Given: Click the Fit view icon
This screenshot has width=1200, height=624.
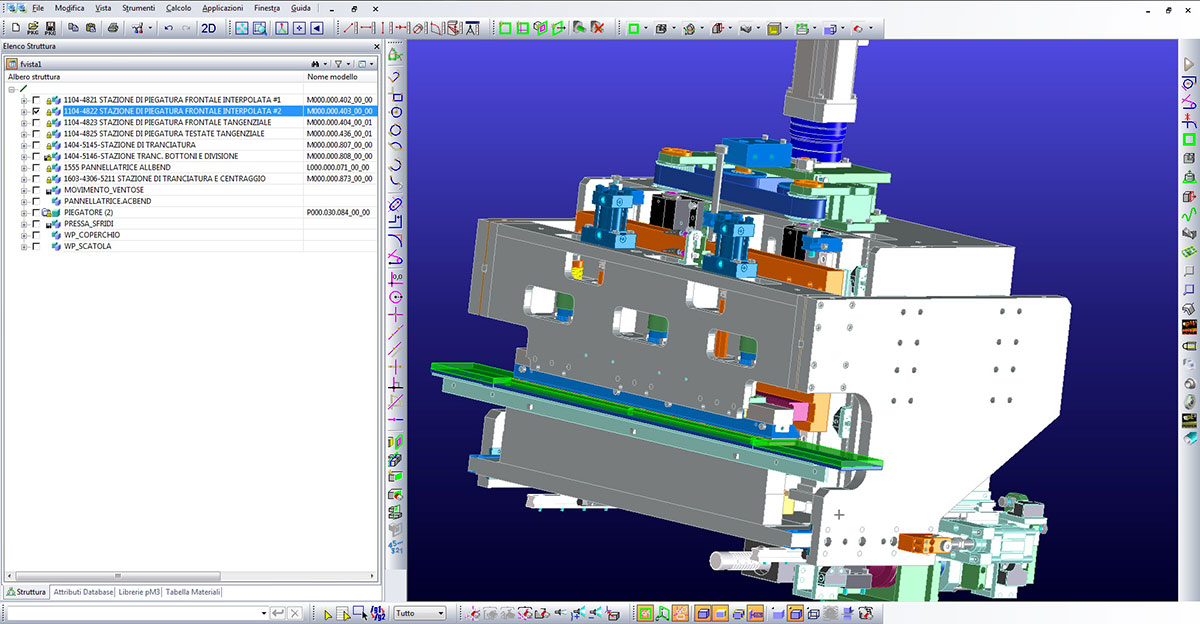Looking at the screenshot, I should point(241,28).
